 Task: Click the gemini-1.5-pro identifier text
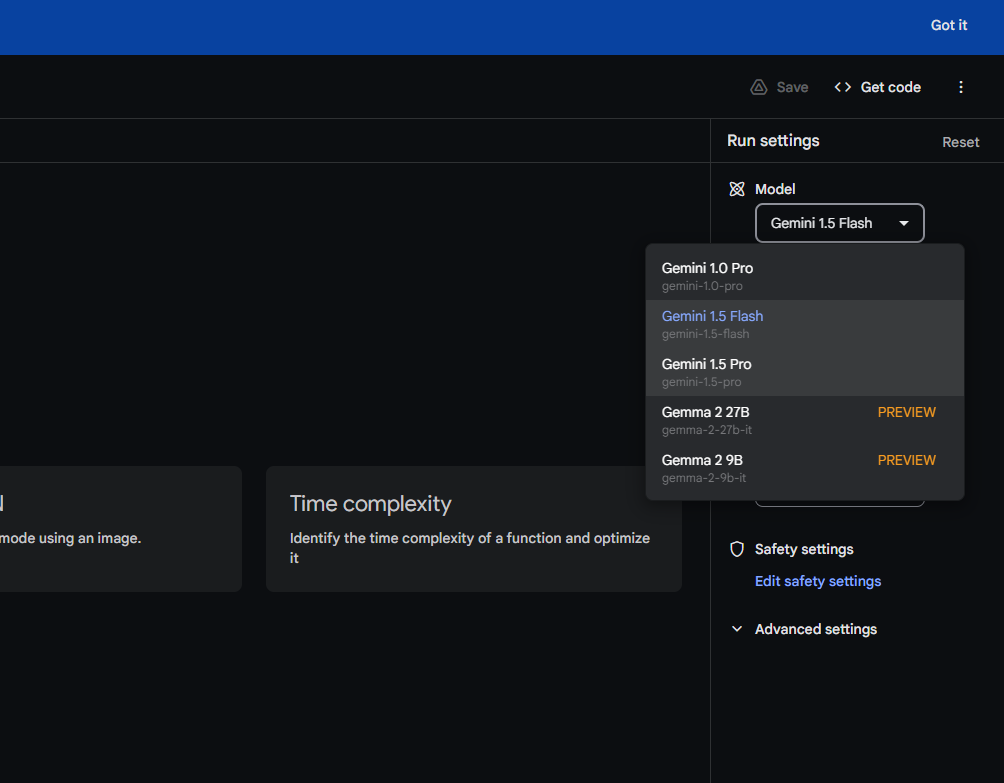(x=701, y=382)
